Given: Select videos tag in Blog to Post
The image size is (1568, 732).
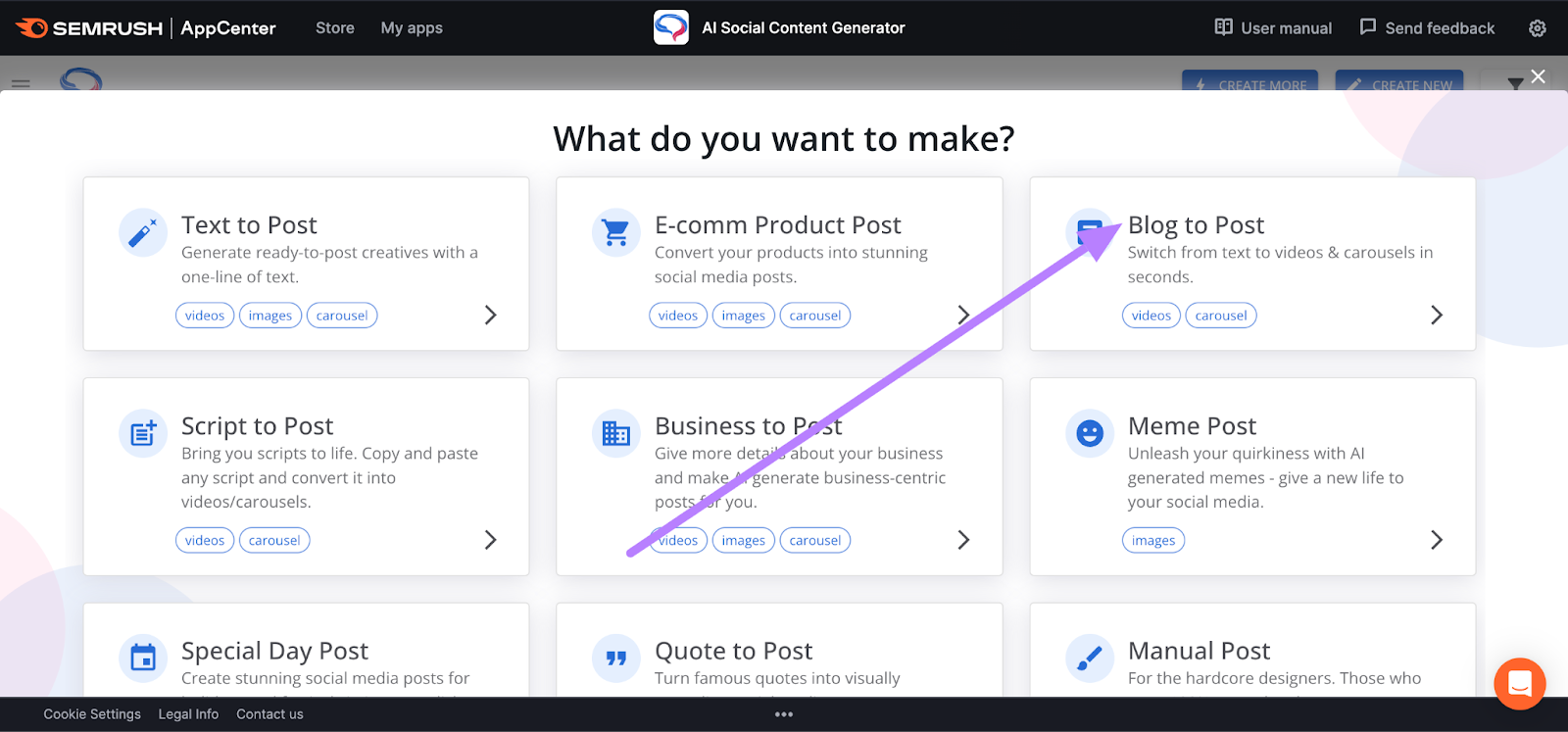Looking at the screenshot, I should (1151, 316).
